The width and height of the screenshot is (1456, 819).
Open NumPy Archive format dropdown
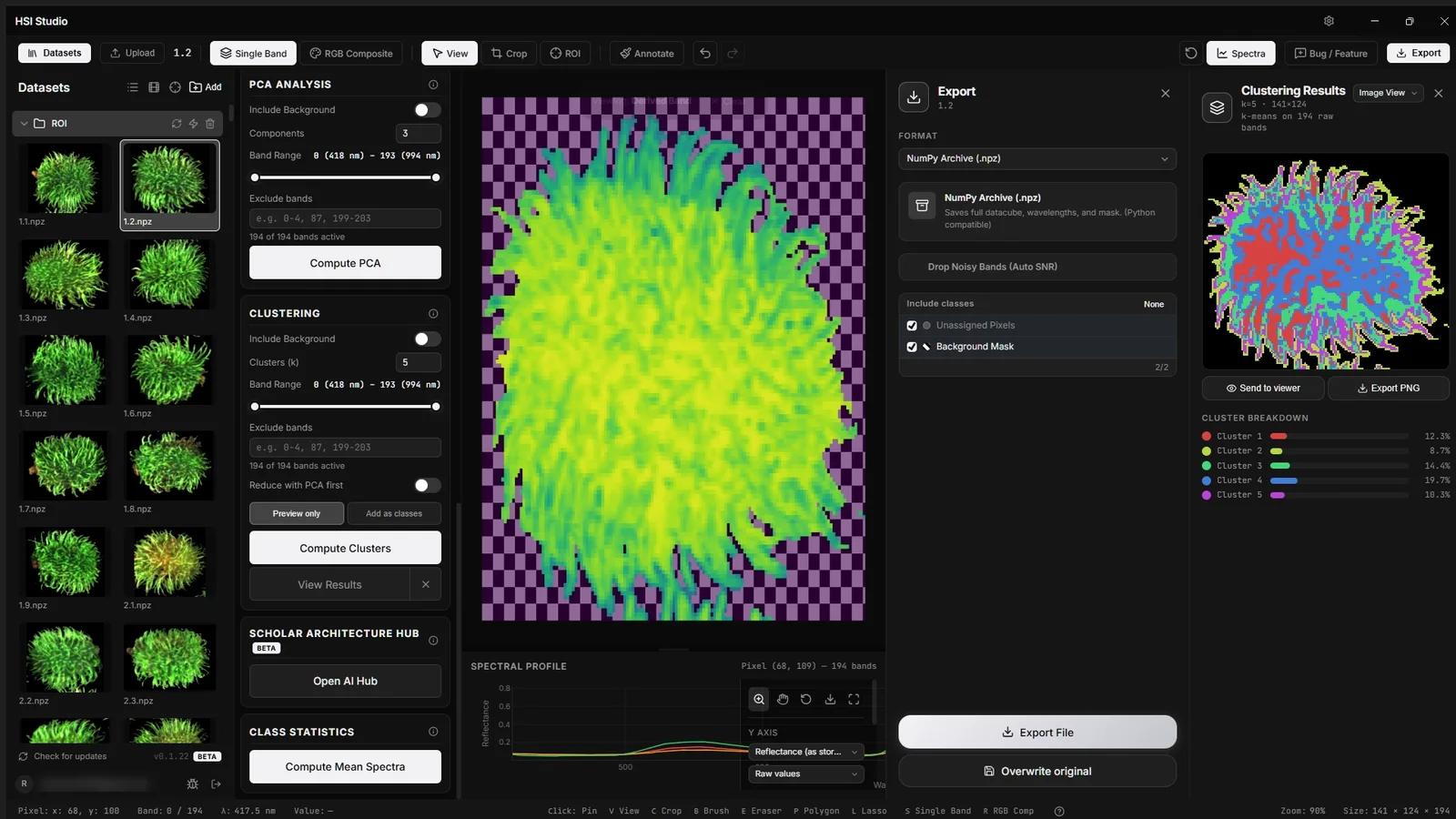click(x=1037, y=159)
